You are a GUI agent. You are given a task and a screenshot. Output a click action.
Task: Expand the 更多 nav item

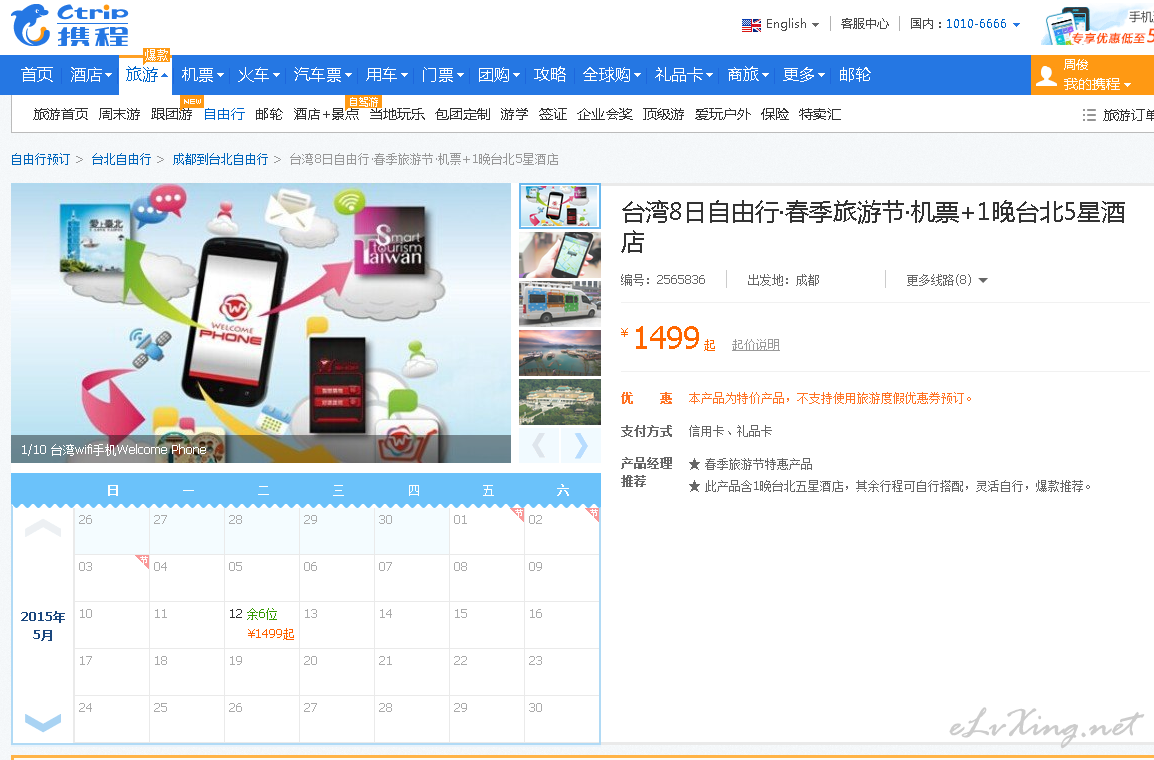pos(803,75)
